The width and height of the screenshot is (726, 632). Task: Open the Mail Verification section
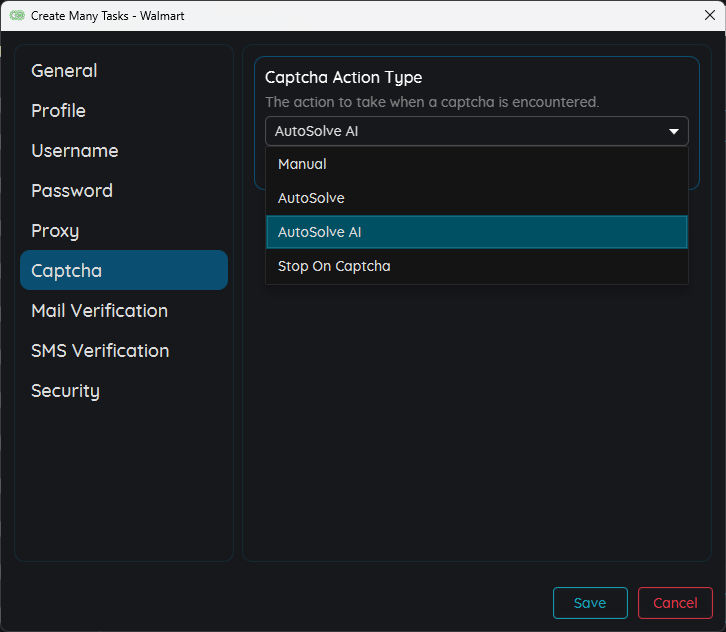click(99, 311)
